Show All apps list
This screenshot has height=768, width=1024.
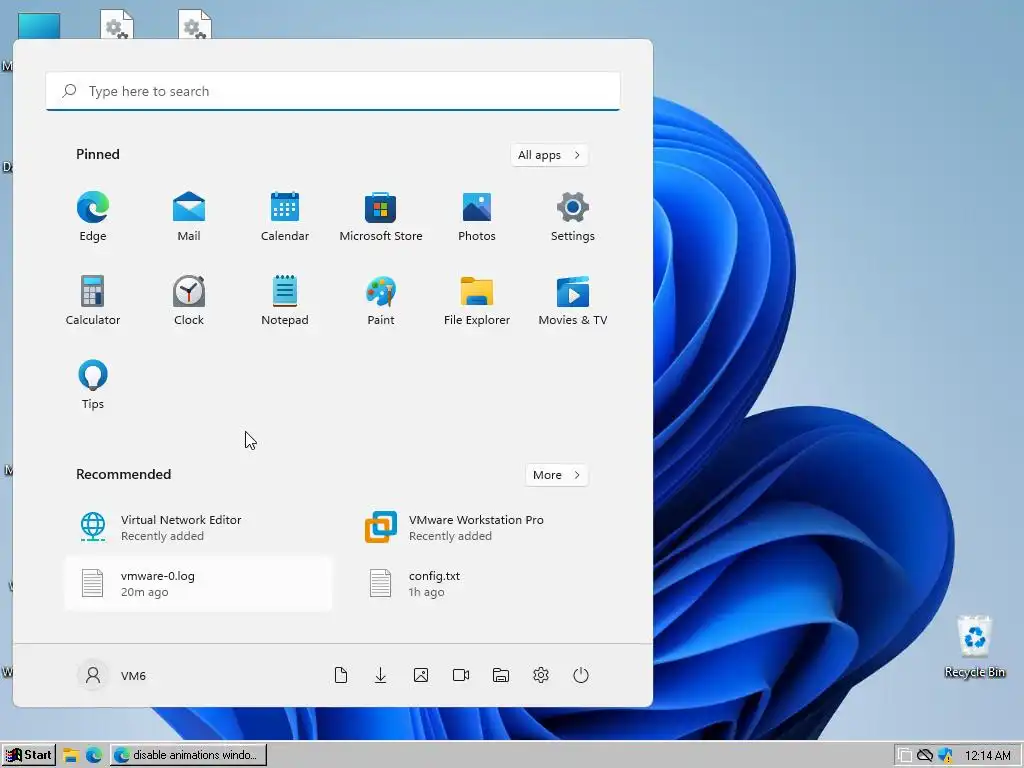[549, 155]
